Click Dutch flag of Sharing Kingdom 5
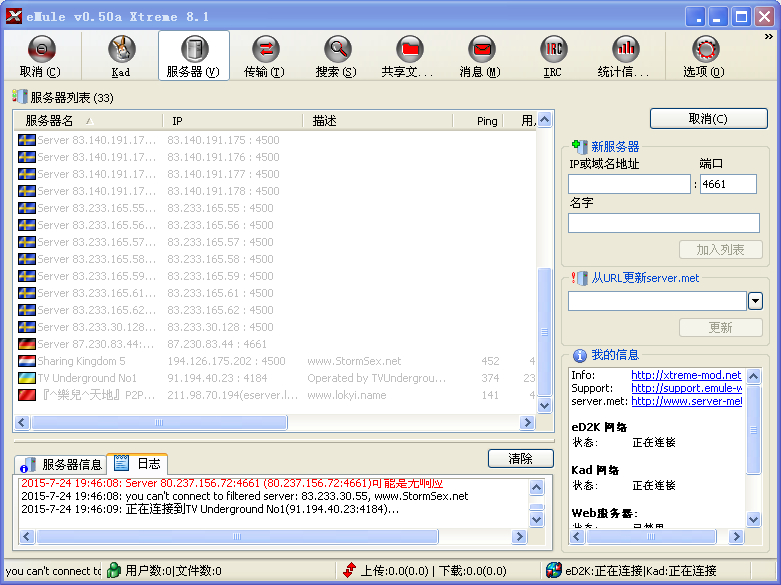This screenshot has height=585, width=781. tap(27, 361)
